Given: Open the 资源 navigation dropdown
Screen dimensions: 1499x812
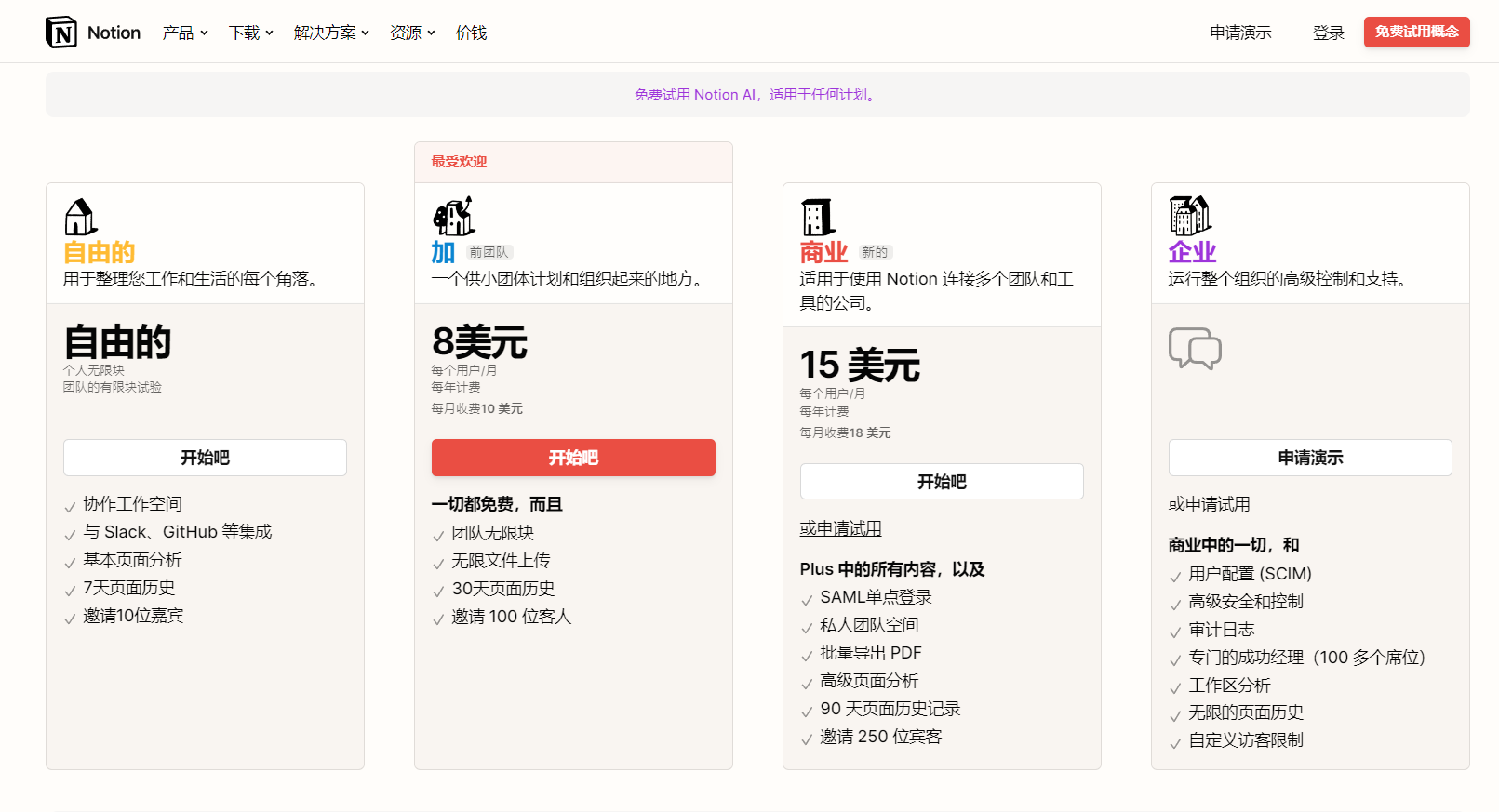Looking at the screenshot, I should pyautogui.click(x=412, y=33).
